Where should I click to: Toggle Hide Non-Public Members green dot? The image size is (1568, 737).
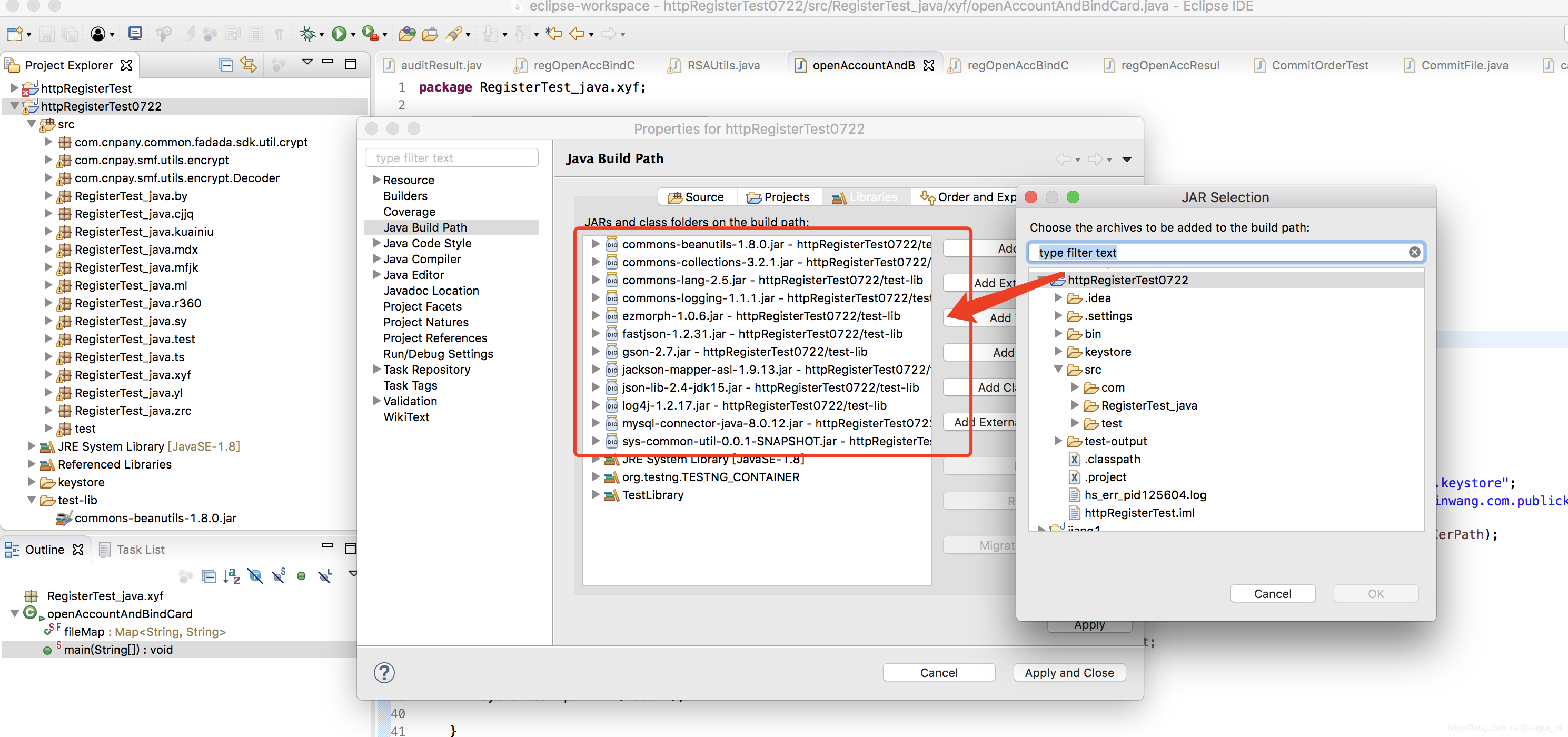click(x=301, y=576)
